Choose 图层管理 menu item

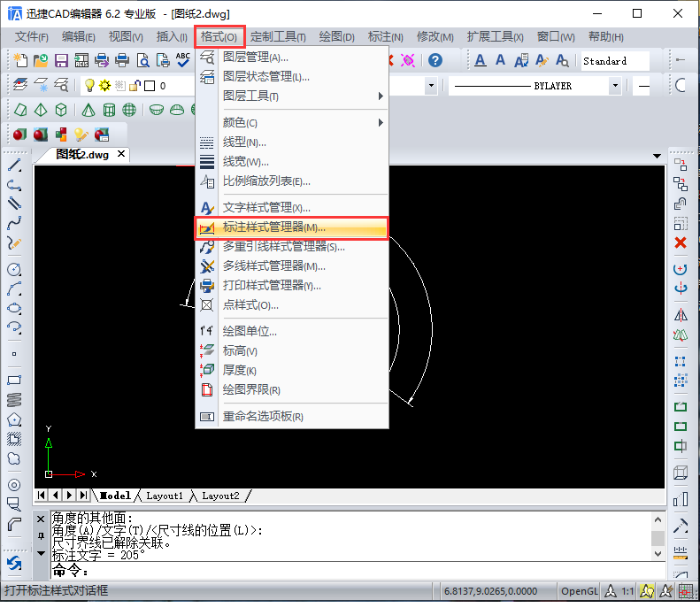coord(292,57)
